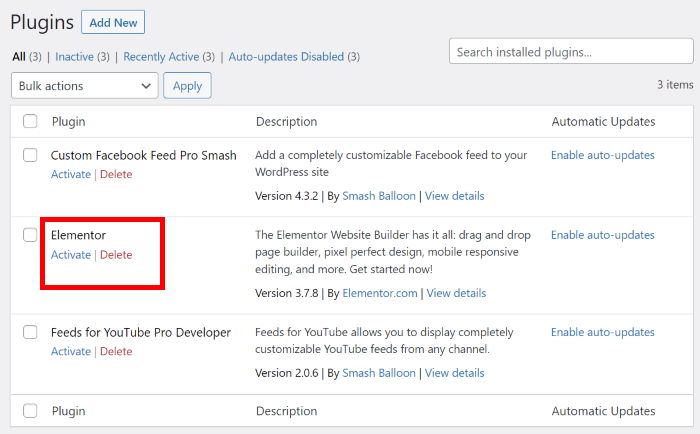
Task: View details for Custom Facebook Feed plugin
Action: coord(455,196)
